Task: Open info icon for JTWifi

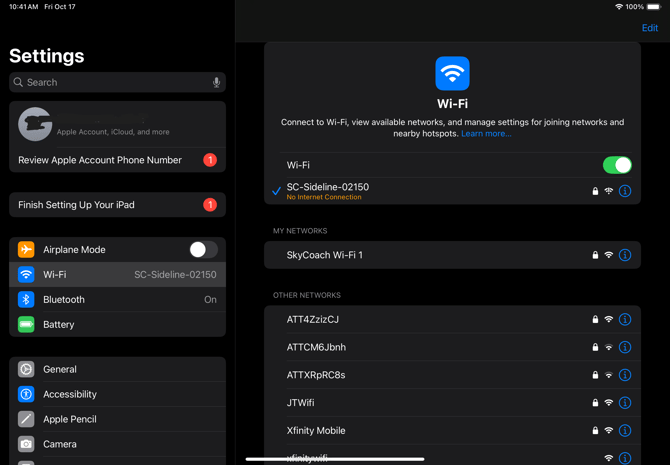Action: click(625, 403)
